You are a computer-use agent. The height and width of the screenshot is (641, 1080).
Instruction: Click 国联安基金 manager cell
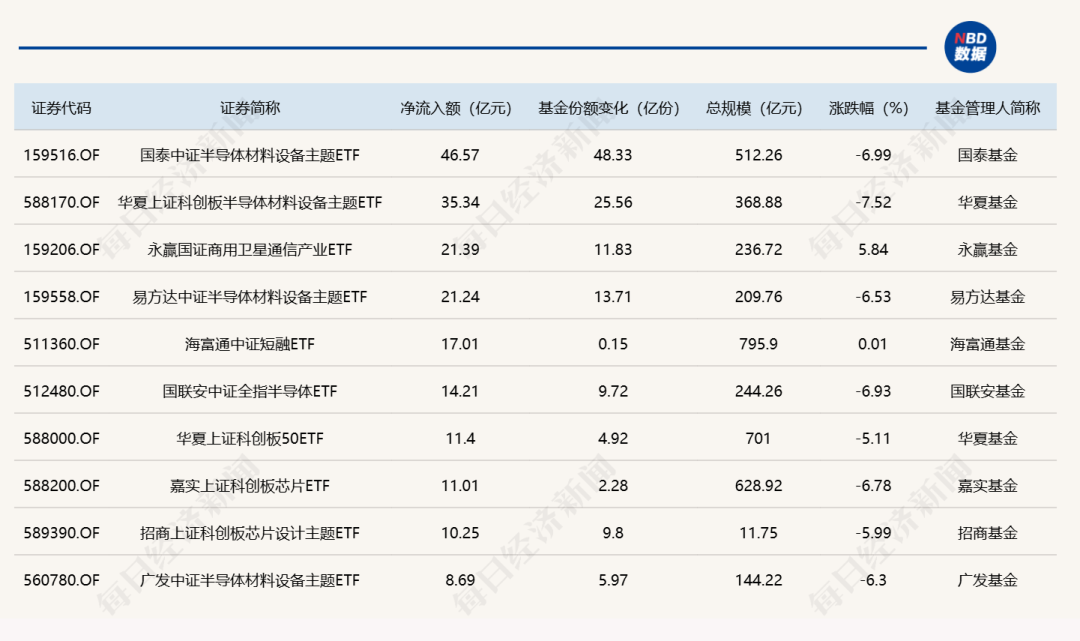(x=988, y=391)
